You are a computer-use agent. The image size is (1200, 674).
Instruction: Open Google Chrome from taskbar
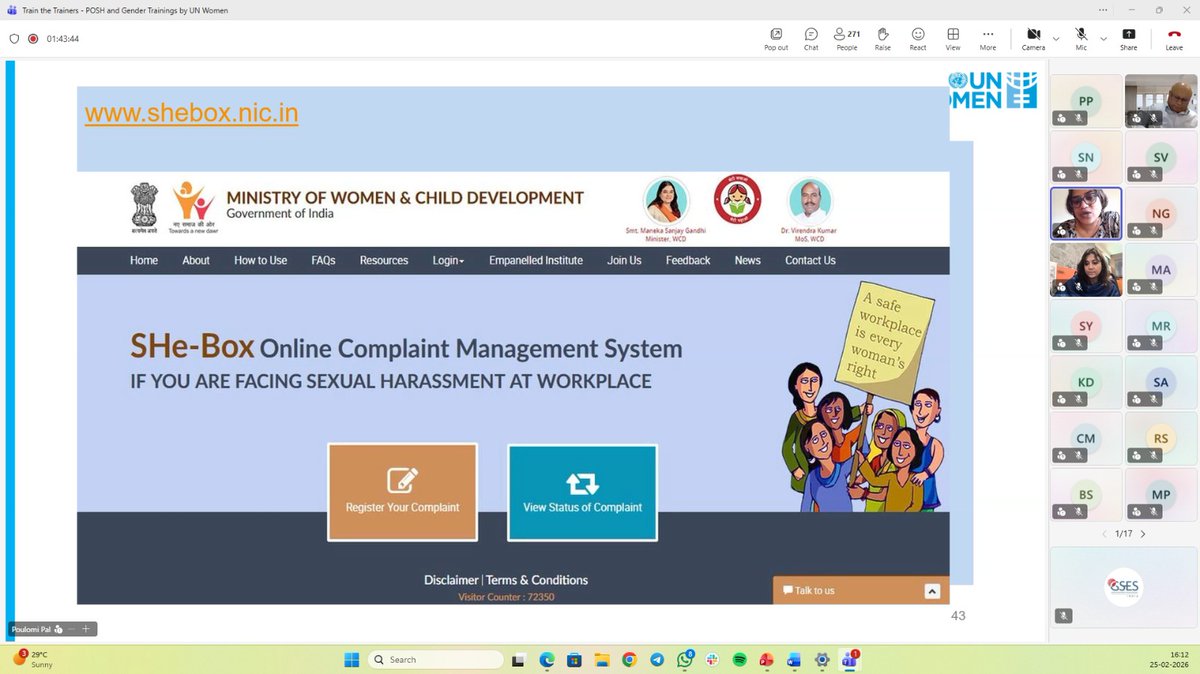tap(629, 660)
